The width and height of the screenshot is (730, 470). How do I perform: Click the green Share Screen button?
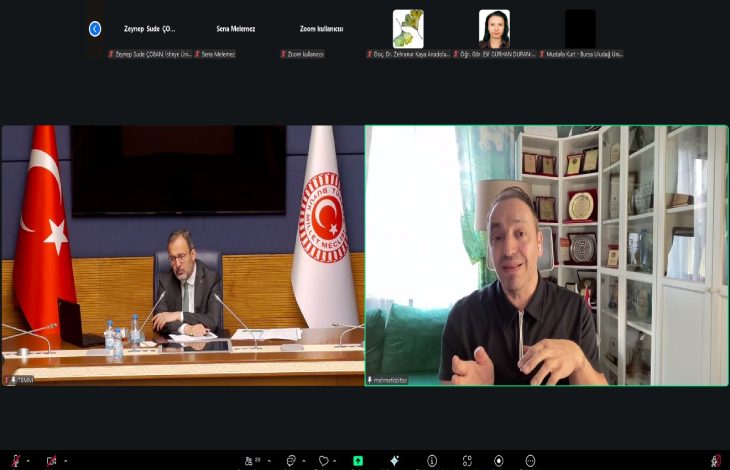click(358, 461)
